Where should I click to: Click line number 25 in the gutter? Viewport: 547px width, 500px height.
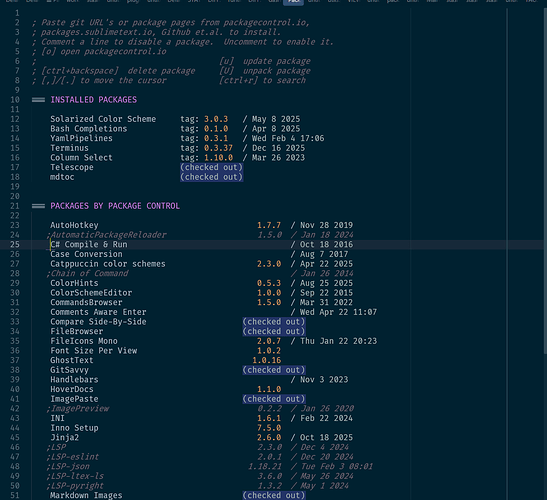pyautogui.click(x=15, y=245)
